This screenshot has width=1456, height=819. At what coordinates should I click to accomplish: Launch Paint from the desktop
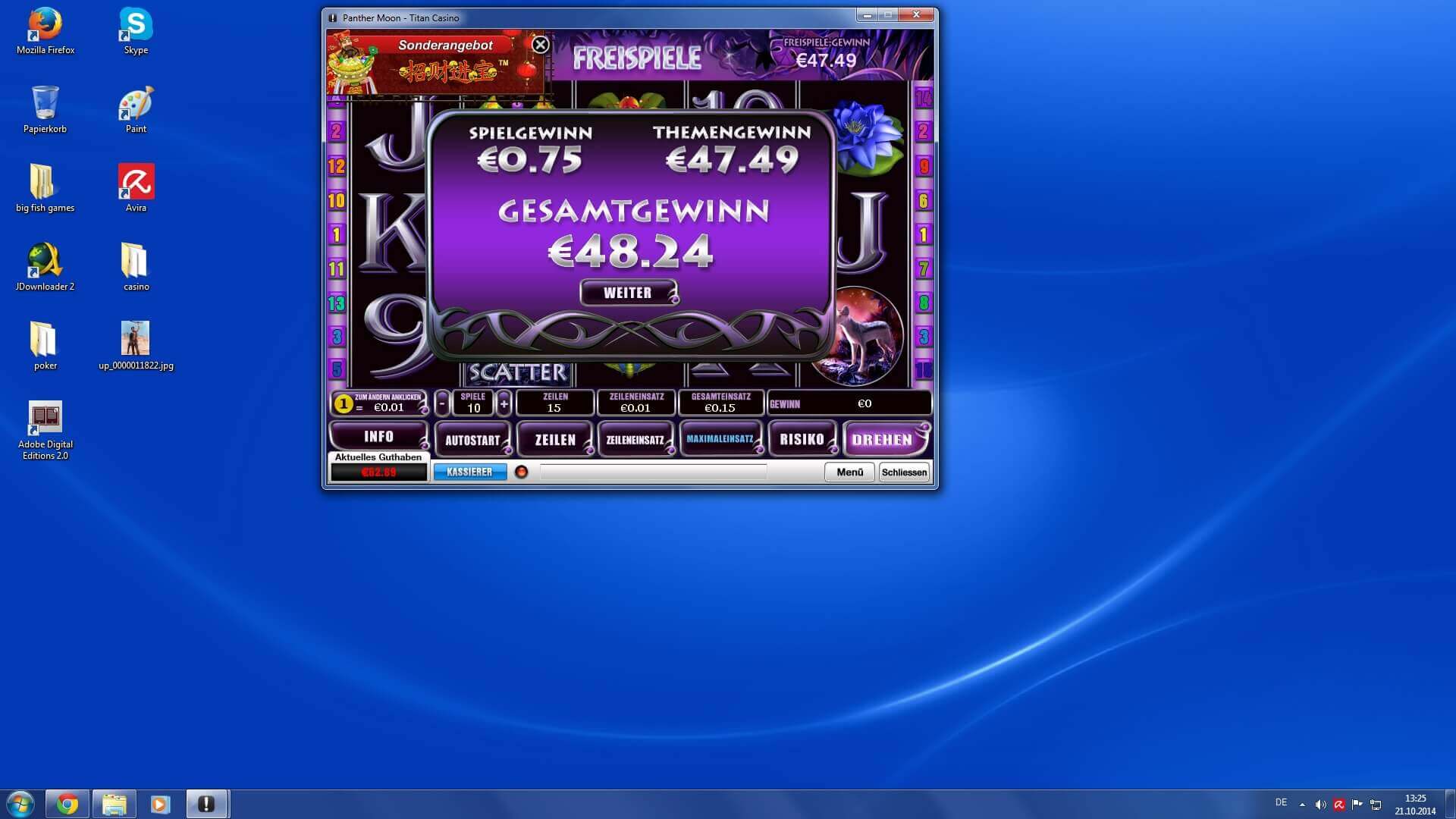(x=136, y=109)
